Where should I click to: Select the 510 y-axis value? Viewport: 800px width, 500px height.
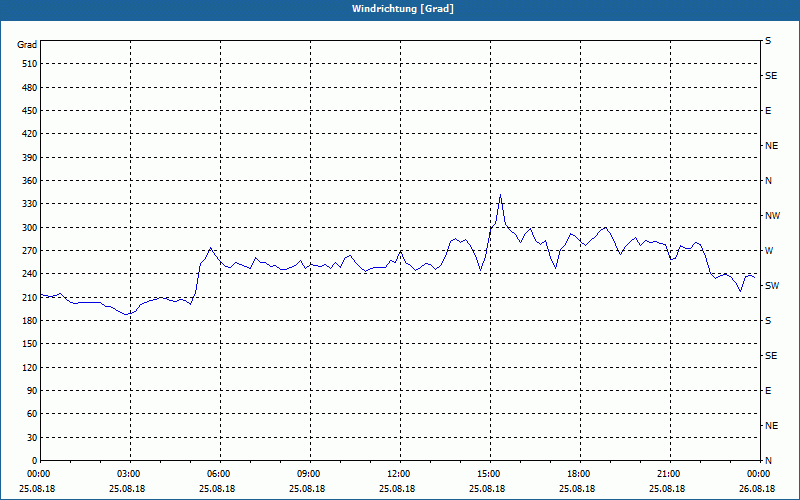[30, 64]
